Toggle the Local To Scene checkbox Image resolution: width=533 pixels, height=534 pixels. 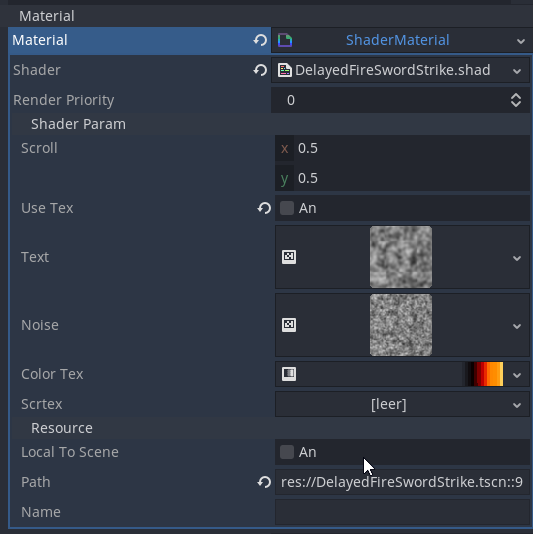pos(287,452)
